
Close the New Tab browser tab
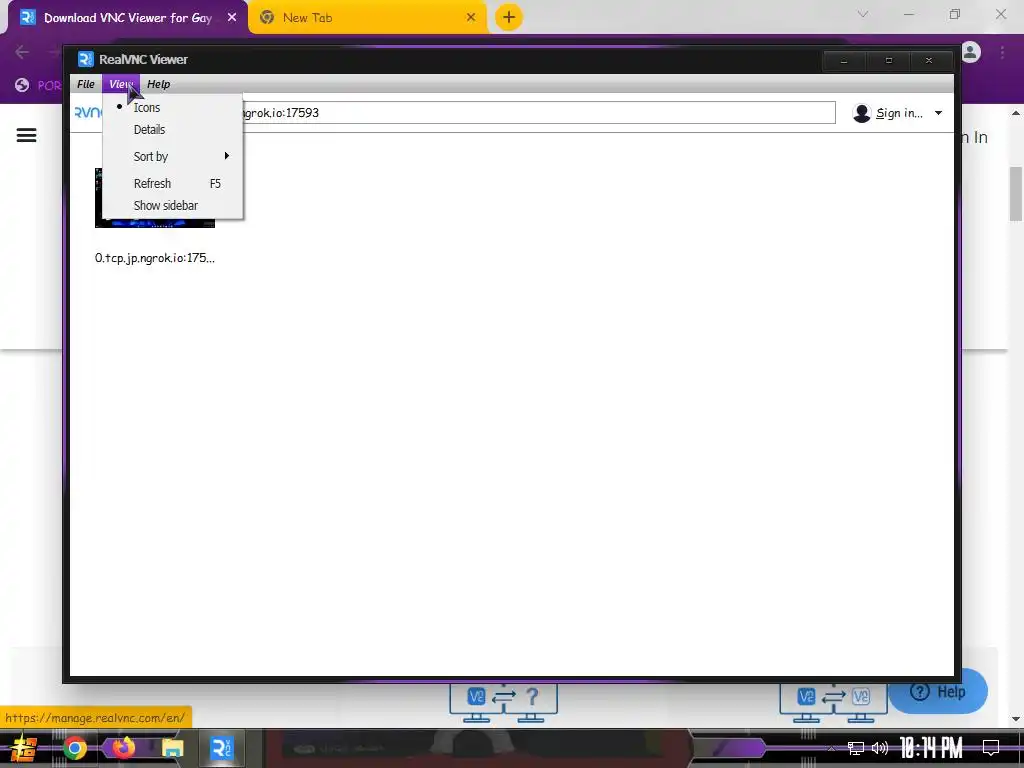coord(471,18)
